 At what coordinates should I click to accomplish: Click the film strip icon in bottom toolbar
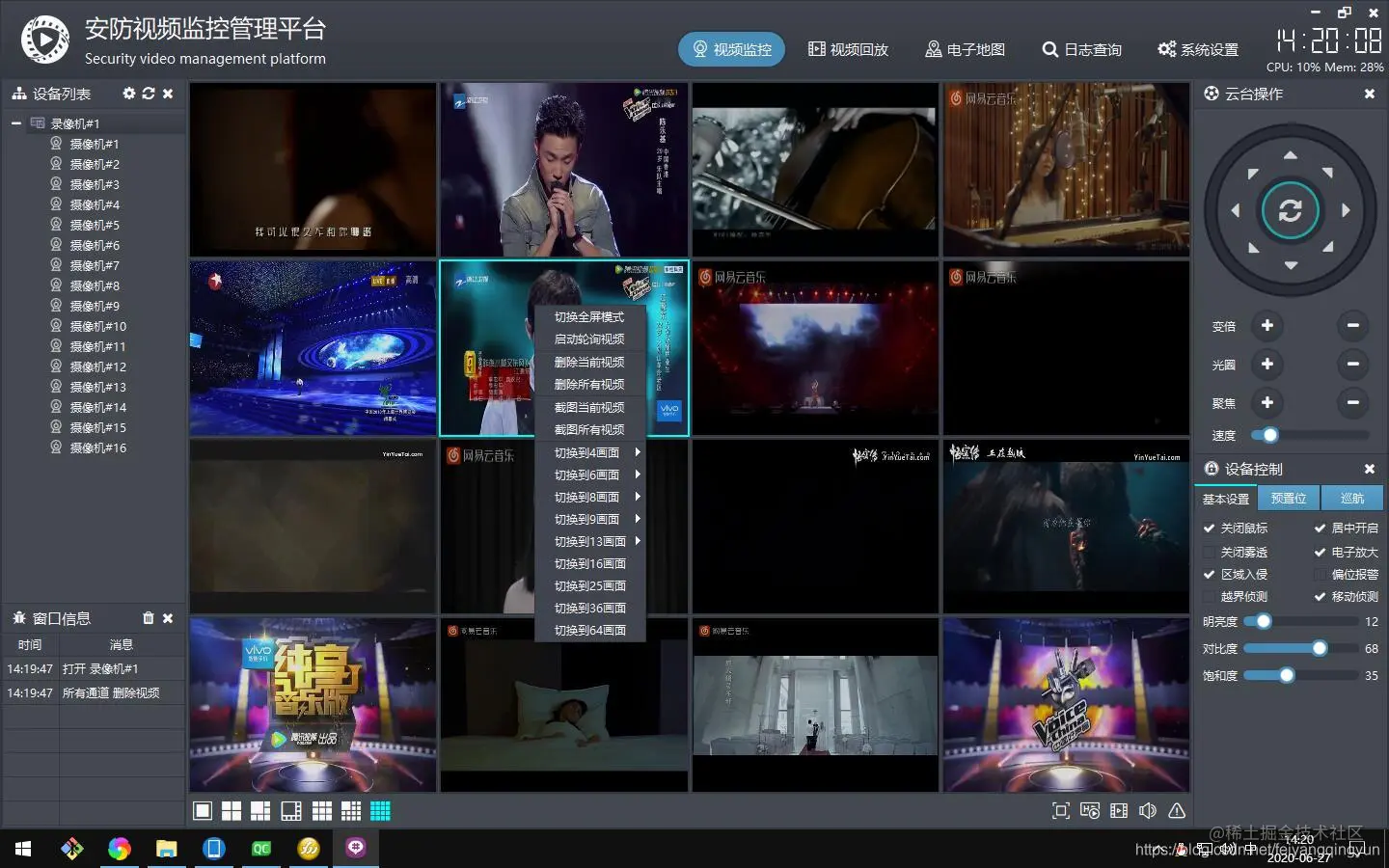[x=1119, y=811]
